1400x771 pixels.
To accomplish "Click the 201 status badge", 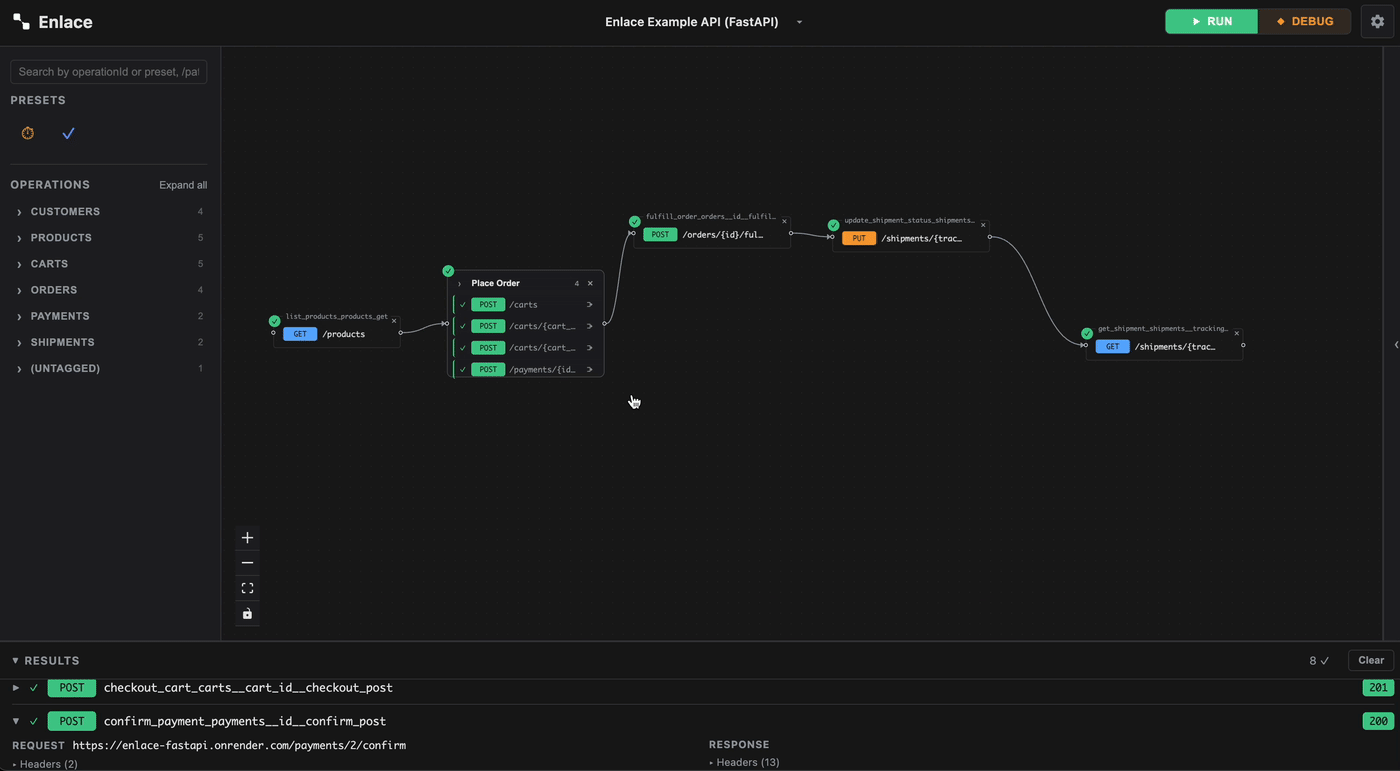I will [x=1378, y=688].
